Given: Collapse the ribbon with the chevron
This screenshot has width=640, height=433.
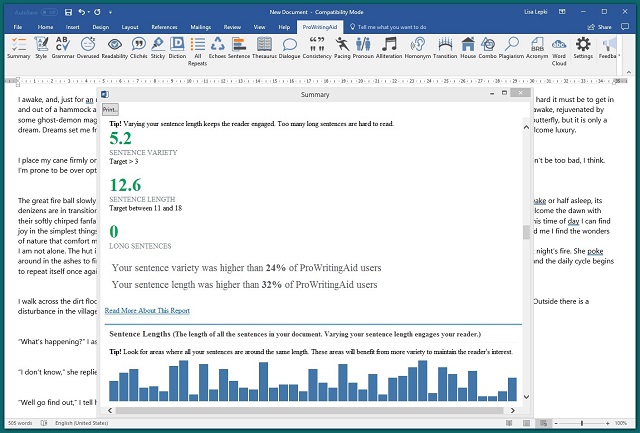Looking at the screenshot, I should click(x=629, y=72).
